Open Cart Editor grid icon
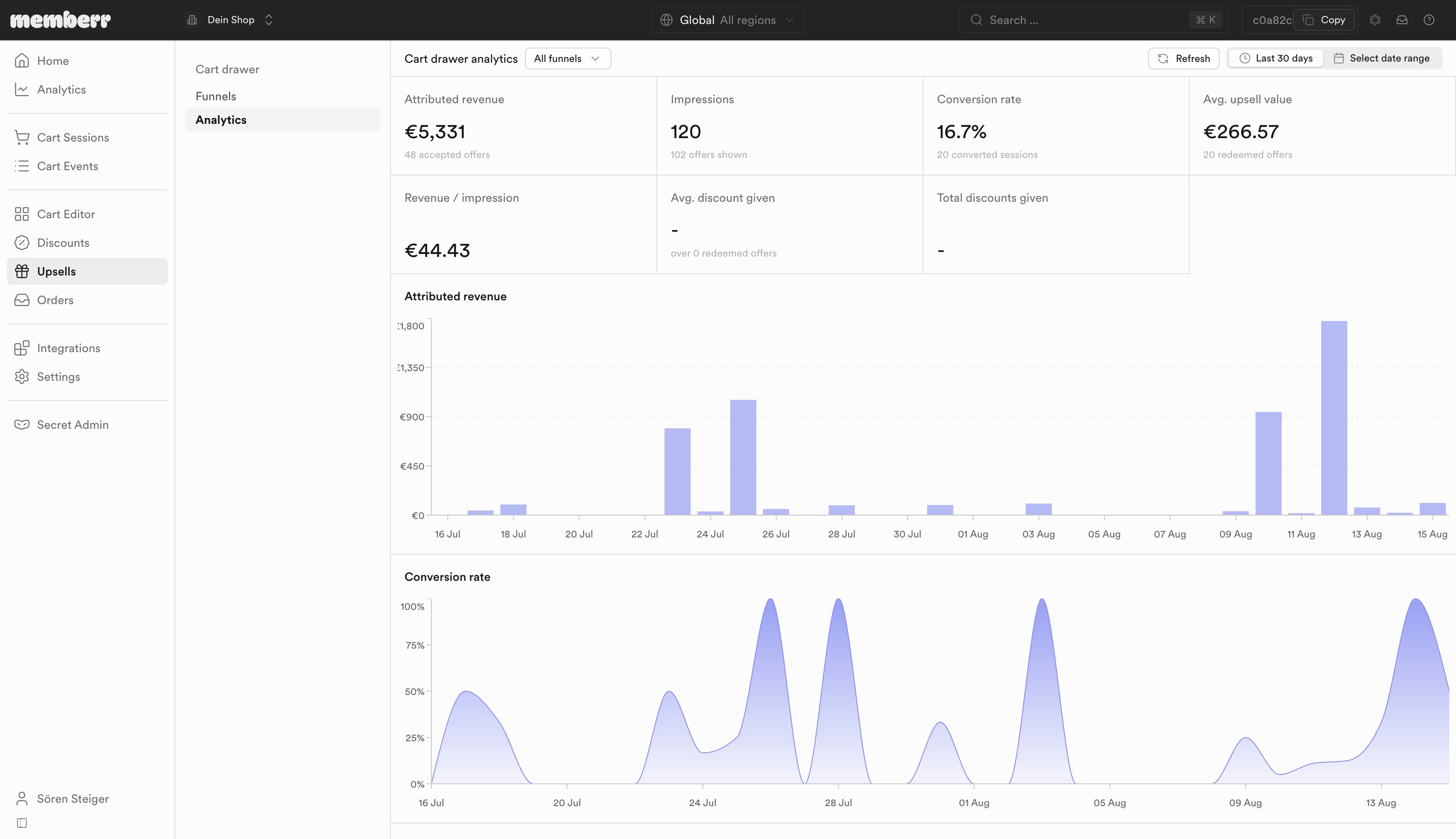This screenshot has width=1456, height=839. pyautogui.click(x=22, y=214)
